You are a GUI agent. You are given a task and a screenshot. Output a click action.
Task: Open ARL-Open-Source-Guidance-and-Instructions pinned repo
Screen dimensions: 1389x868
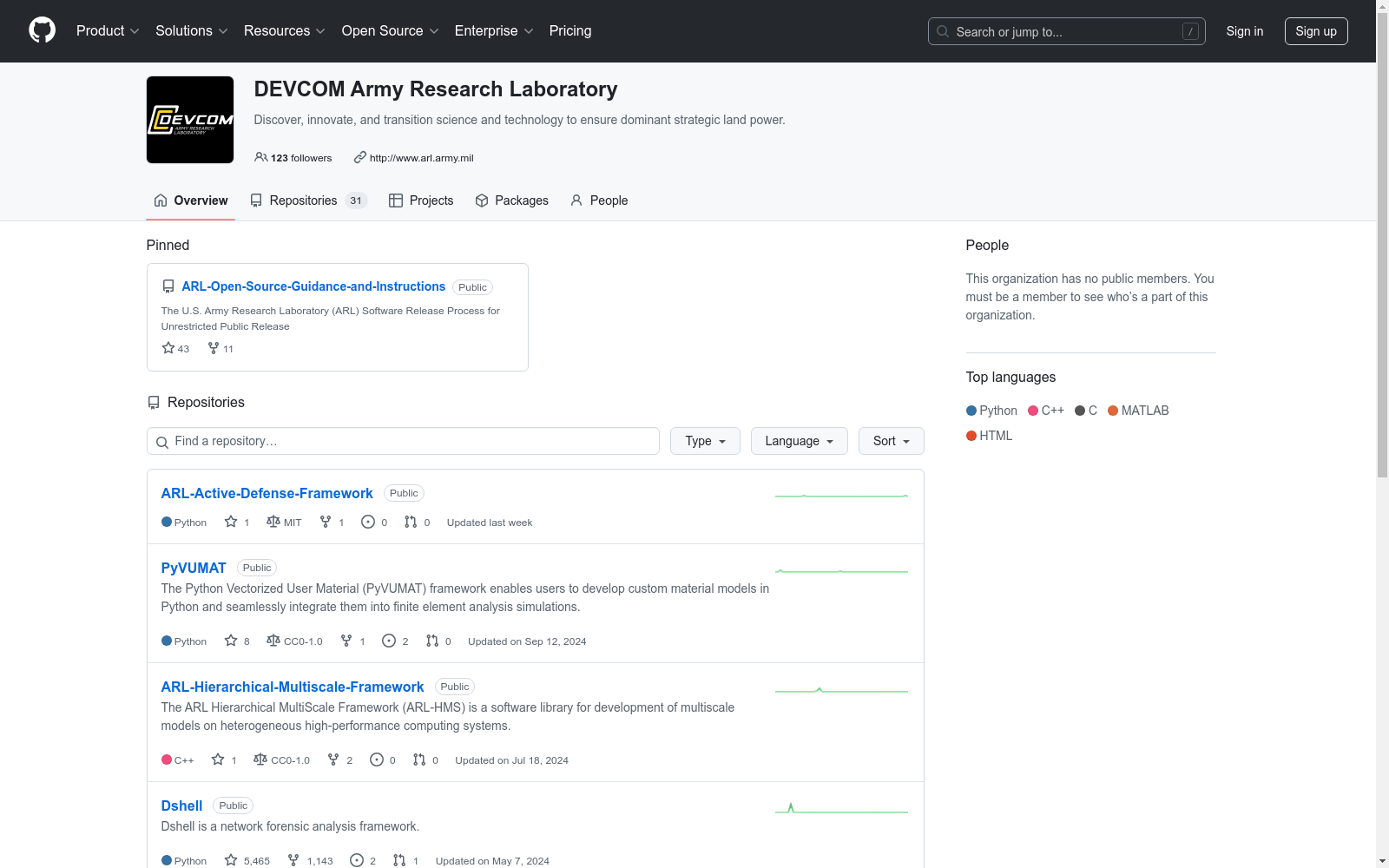[x=313, y=286]
